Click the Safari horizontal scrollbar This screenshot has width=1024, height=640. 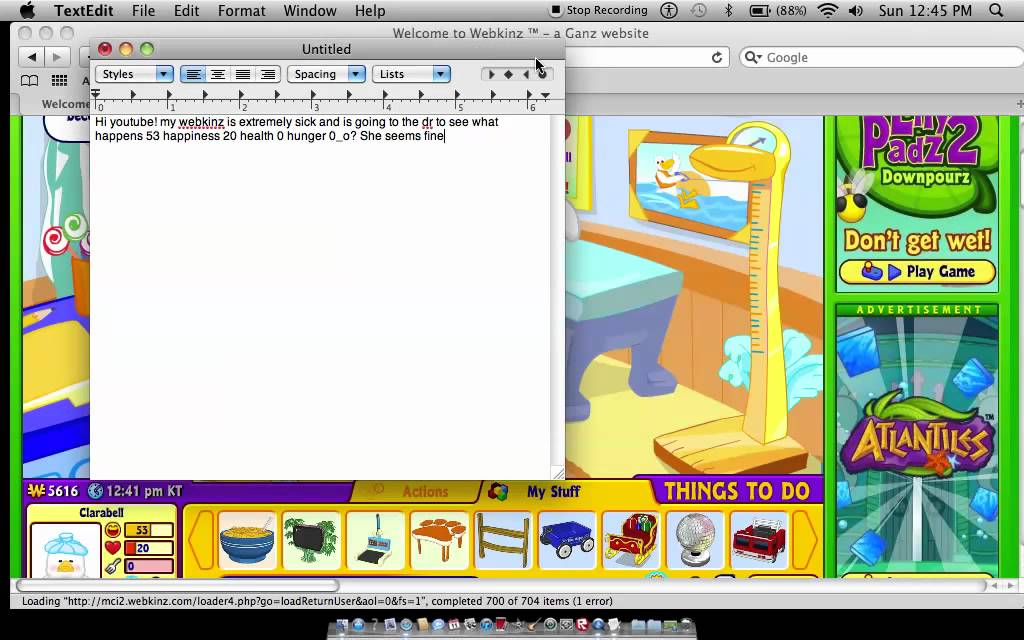click(x=178, y=585)
